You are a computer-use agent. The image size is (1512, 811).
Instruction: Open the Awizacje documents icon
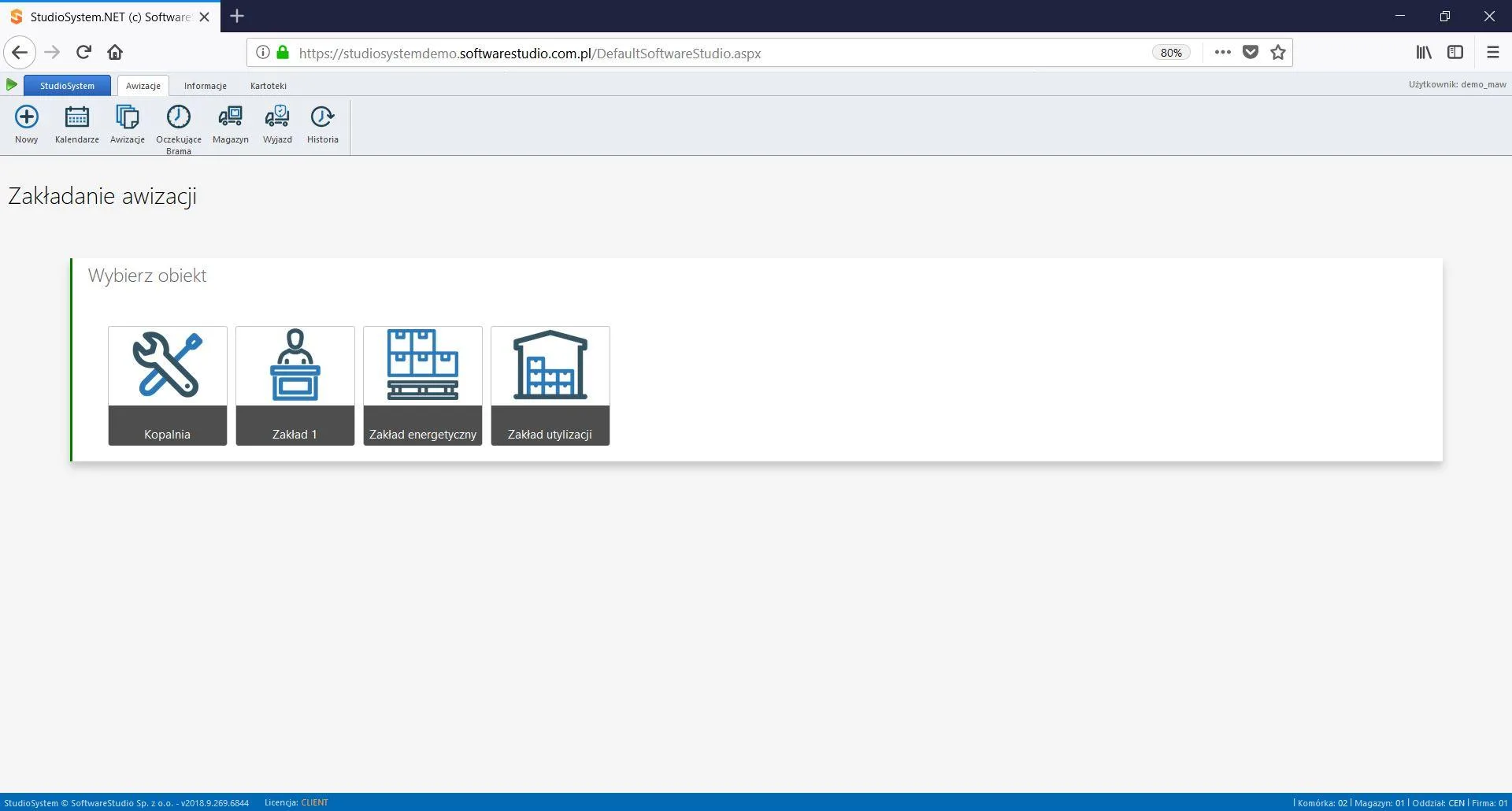(x=127, y=117)
